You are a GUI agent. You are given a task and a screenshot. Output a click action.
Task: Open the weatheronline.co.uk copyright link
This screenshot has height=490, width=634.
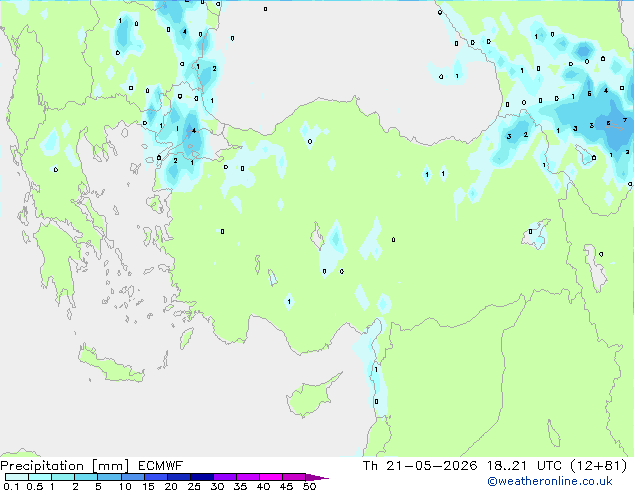coord(550,481)
